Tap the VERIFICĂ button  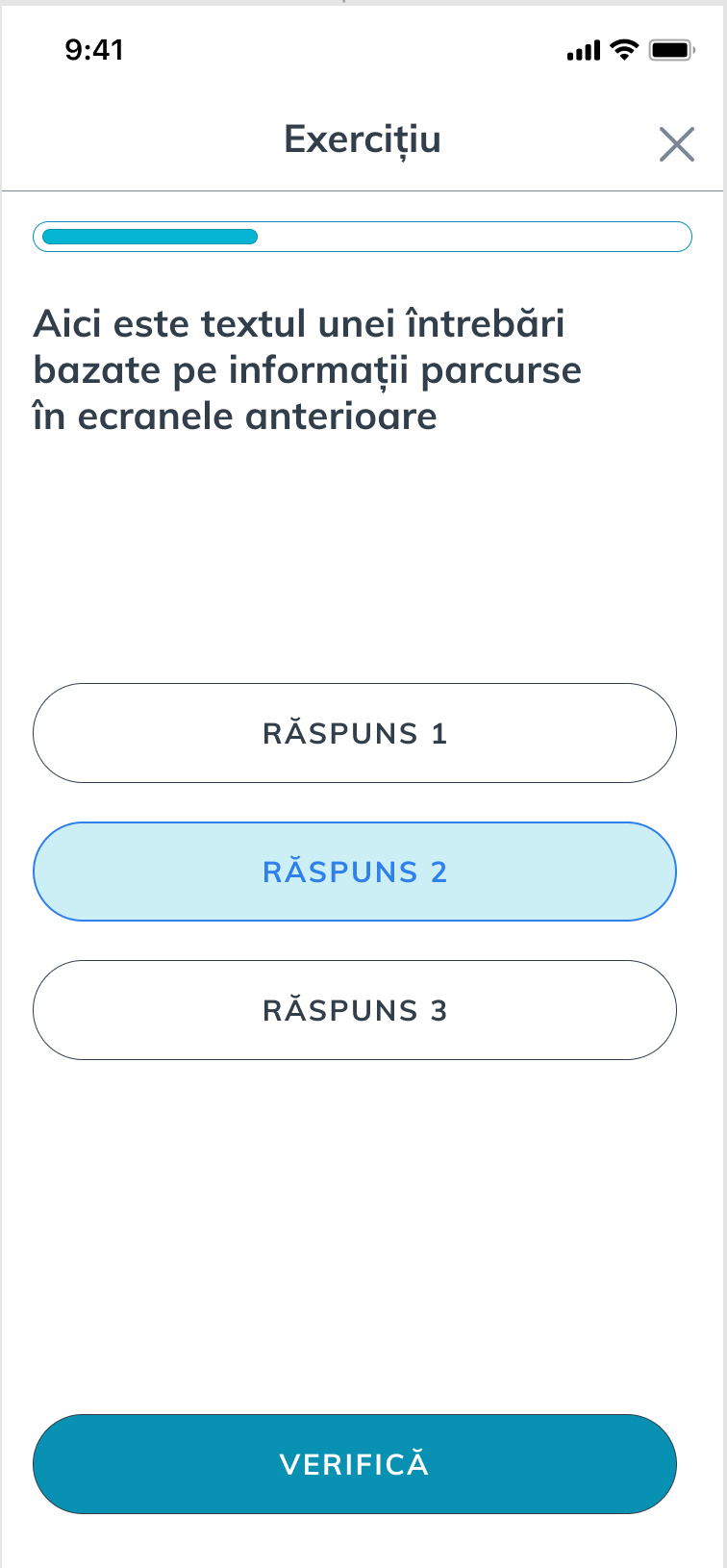click(x=355, y=1464)
